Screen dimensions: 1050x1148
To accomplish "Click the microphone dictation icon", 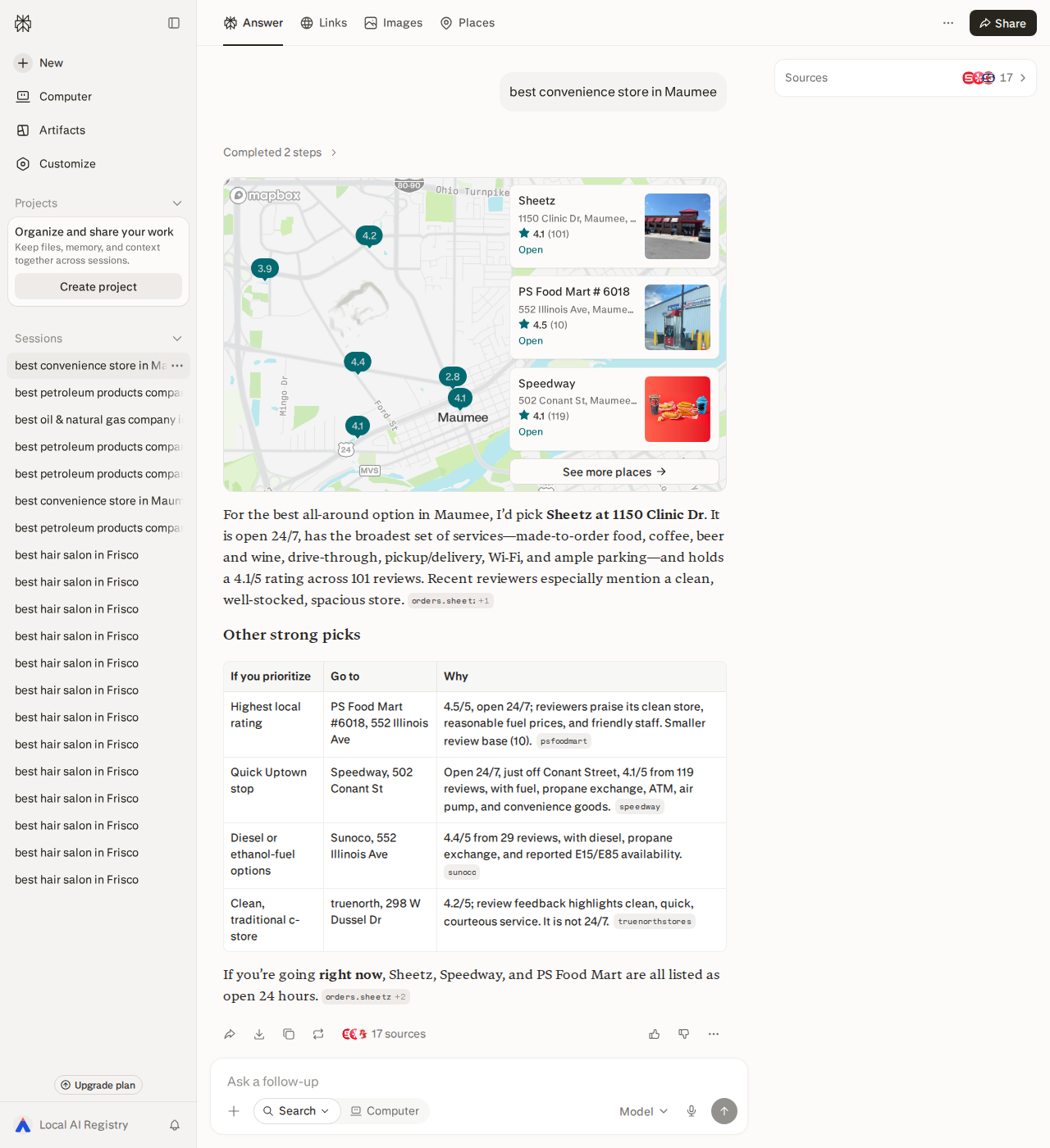I will pyautogui.click(x=692, y=1111).
